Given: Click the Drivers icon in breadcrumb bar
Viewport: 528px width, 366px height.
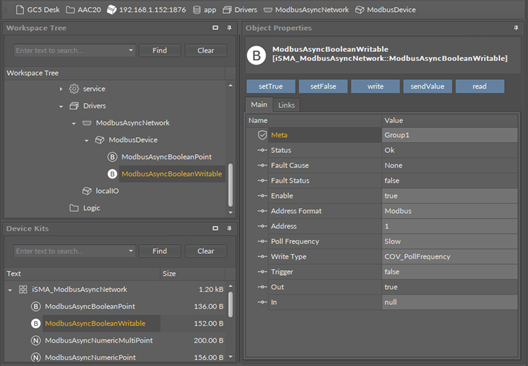Looking at the screenshot, I should 227,10.
